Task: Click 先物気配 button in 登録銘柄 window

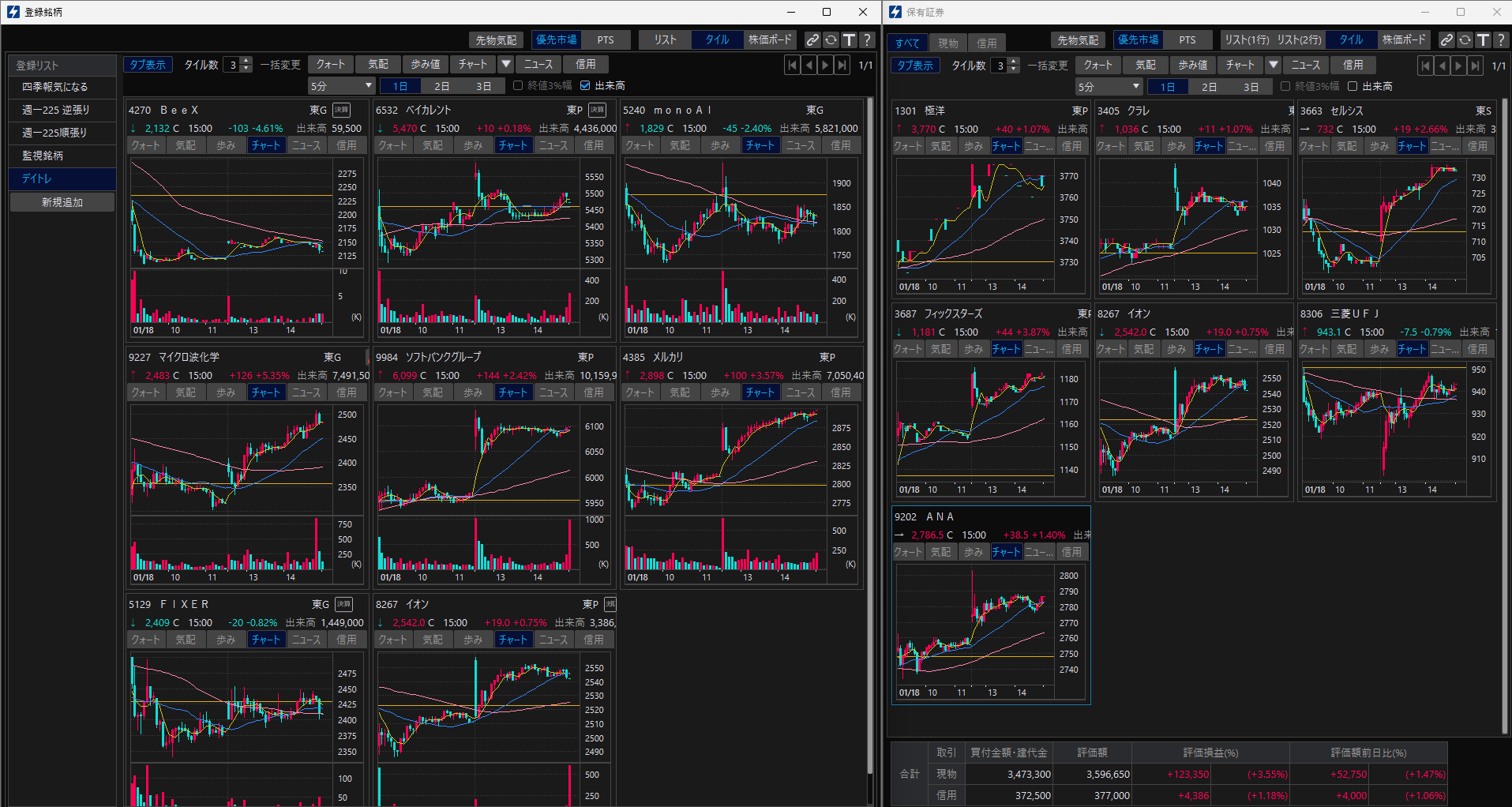Action: (496, 39)
